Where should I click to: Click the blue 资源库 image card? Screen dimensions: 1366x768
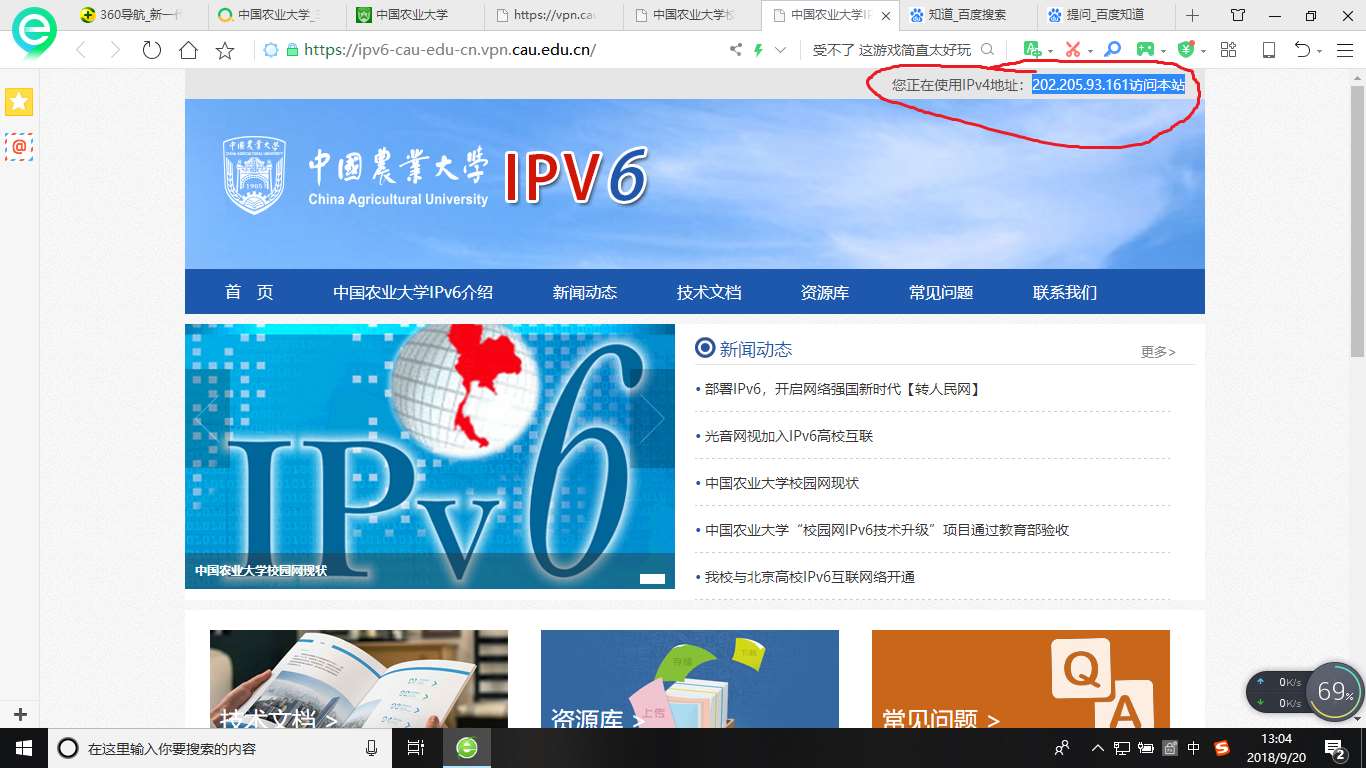pos(690,679)
